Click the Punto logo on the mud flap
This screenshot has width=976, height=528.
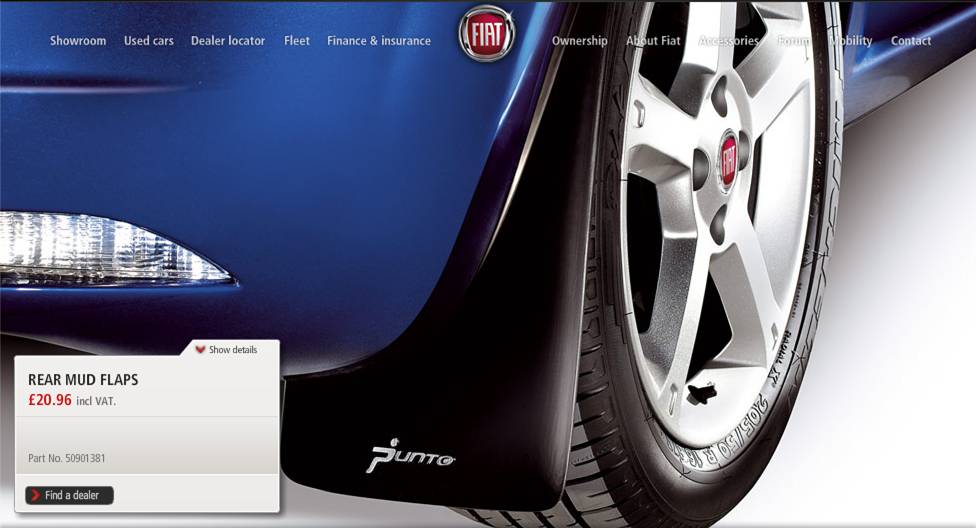tap(410, 456)
